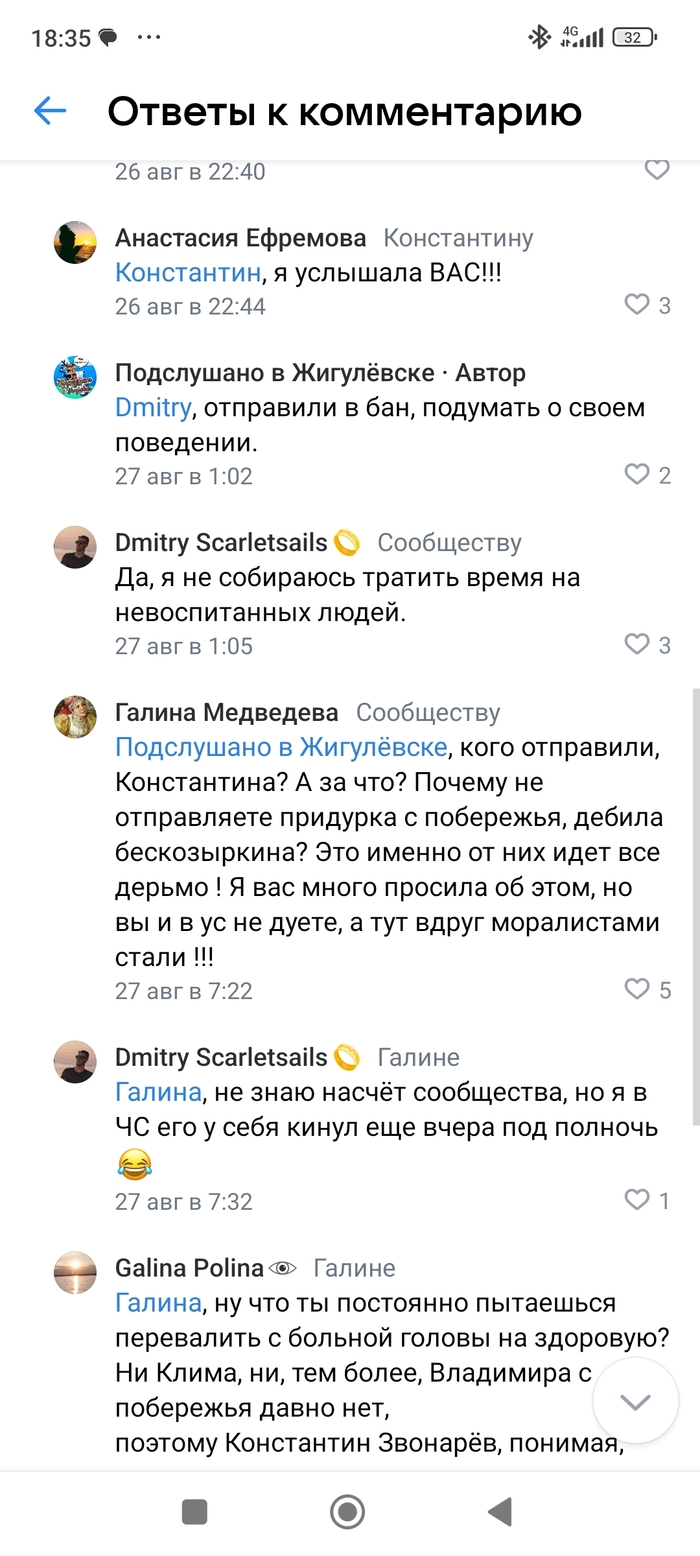The image size is (700, 1556).
Task: Open Подслушано в Жигулёвске community avatar
Action: pos(75,377)
